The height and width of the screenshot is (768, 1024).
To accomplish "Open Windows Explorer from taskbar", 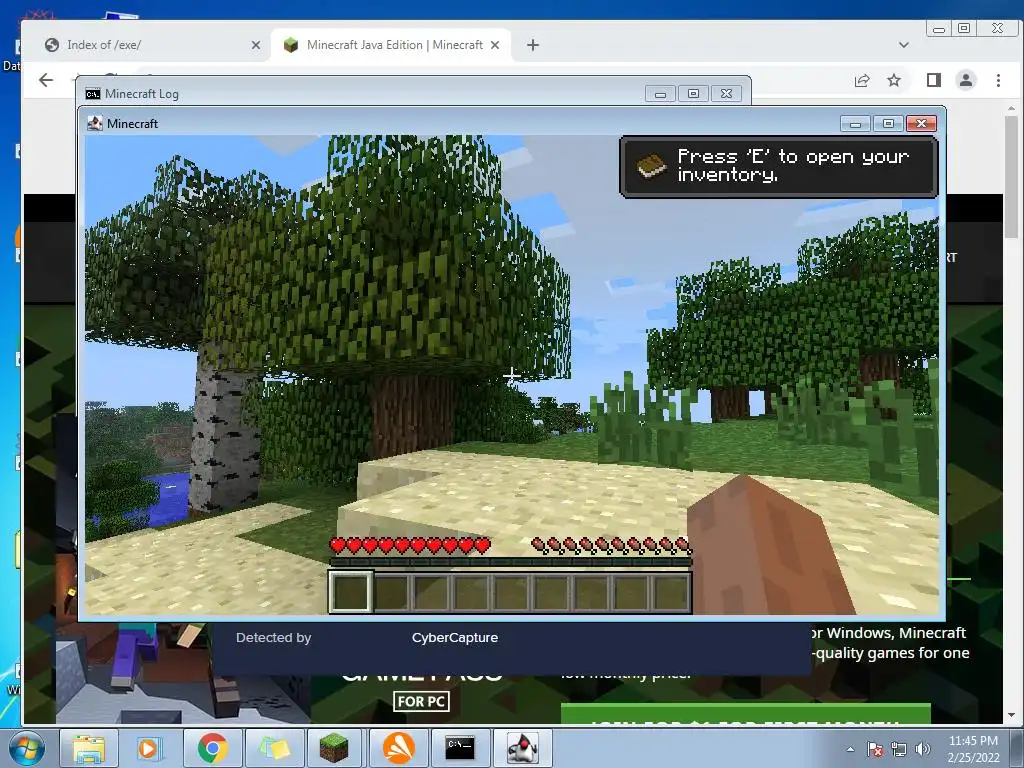I will pyautogui.click(x=89, y=748).
